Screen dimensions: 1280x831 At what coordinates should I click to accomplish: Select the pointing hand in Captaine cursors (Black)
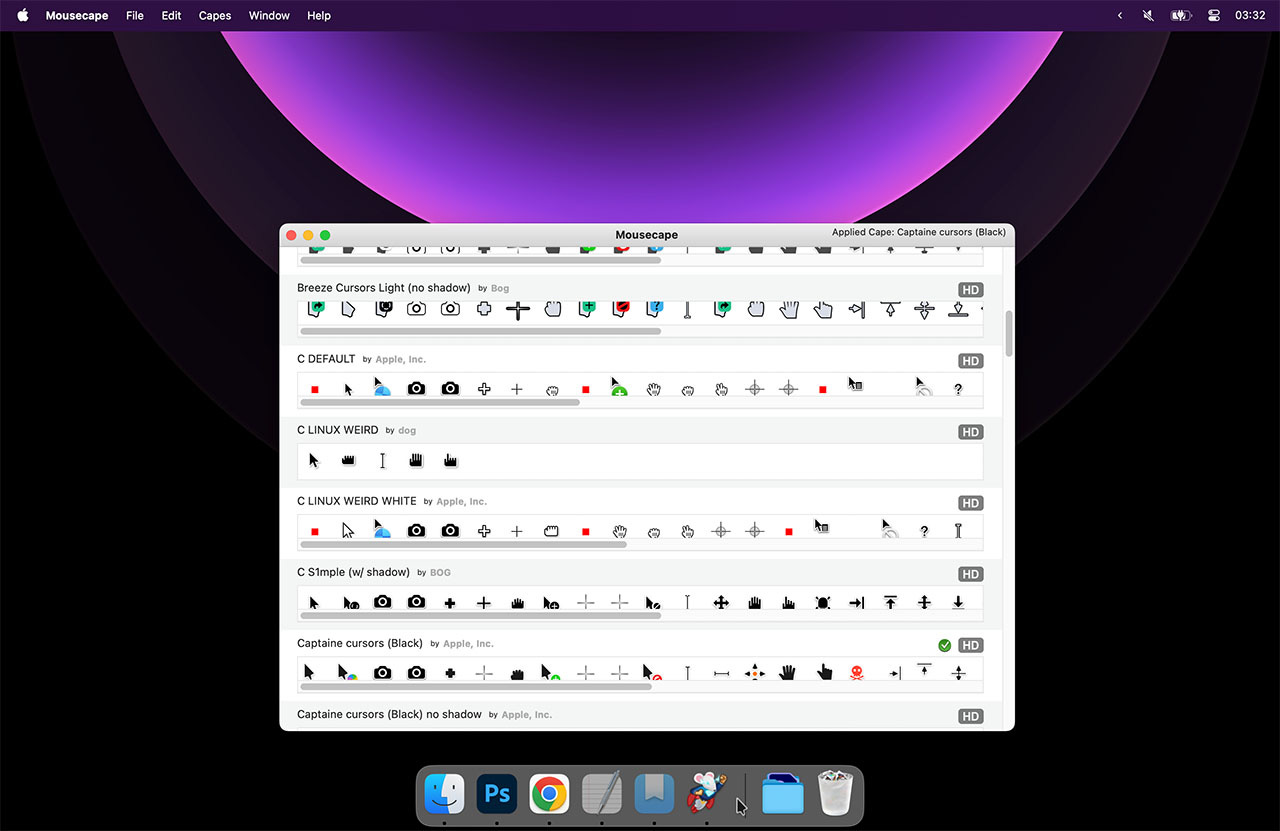coord(823,672)
